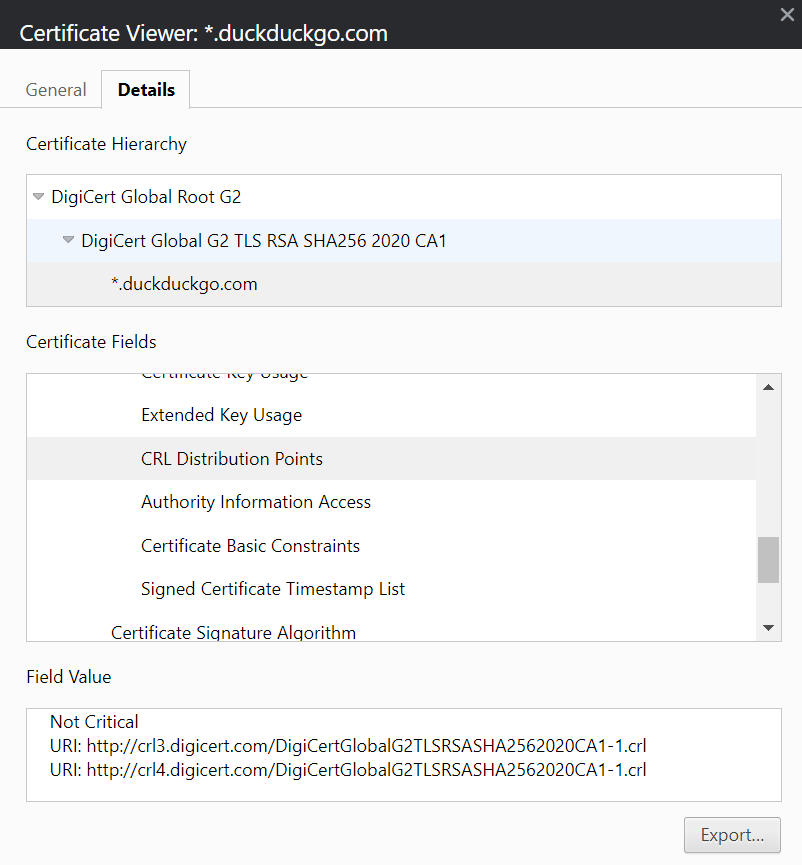This screenshot has width=802, height=865.
Task: Click the Export... button
Action: (x=733, y=835)
